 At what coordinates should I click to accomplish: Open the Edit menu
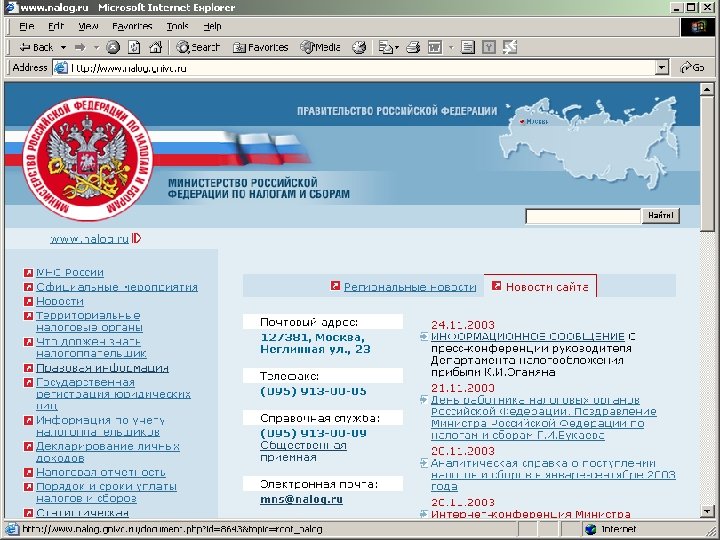pos(56,27)
